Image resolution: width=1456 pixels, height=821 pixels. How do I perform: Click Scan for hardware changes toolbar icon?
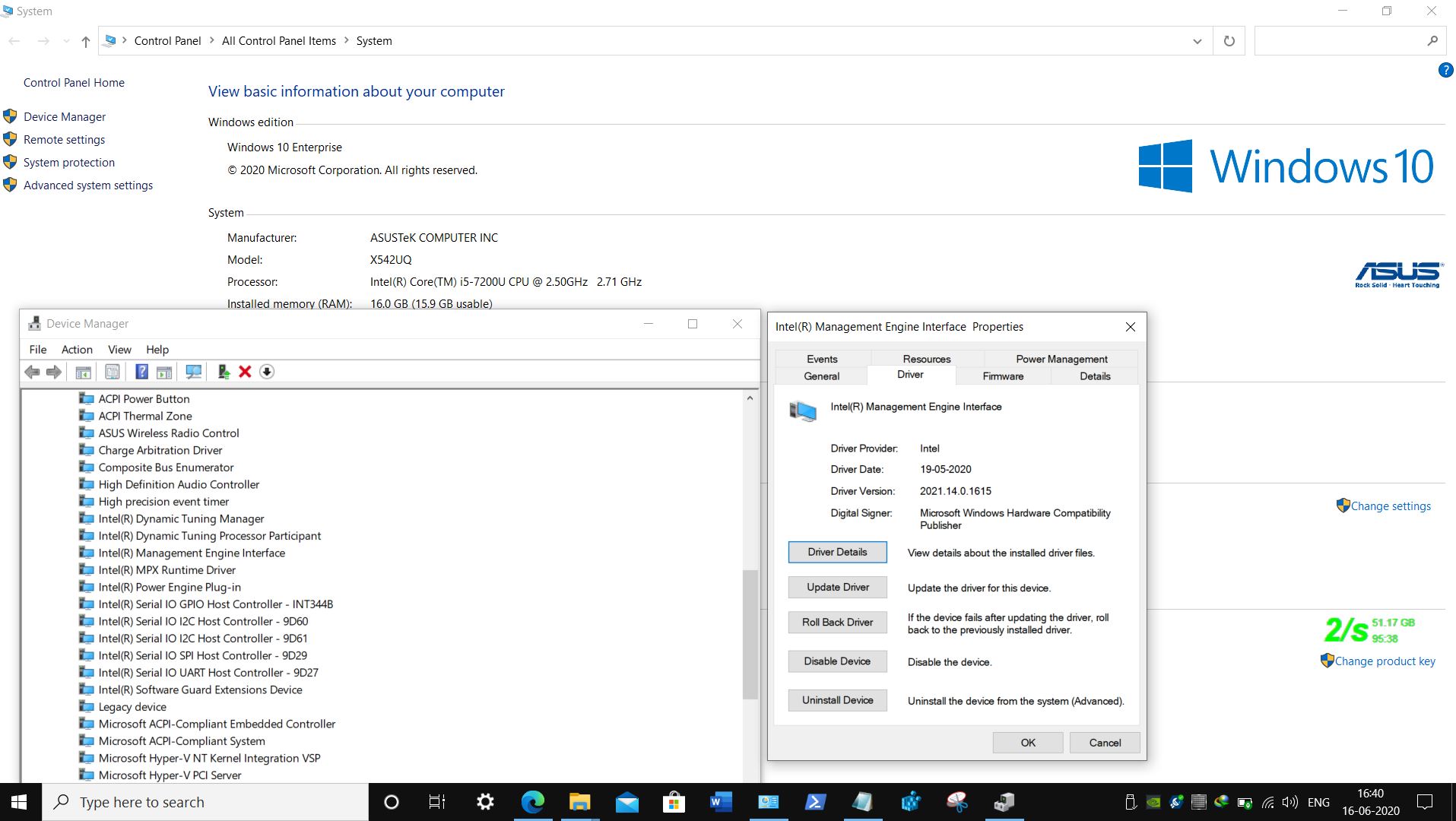pos(194,372)
